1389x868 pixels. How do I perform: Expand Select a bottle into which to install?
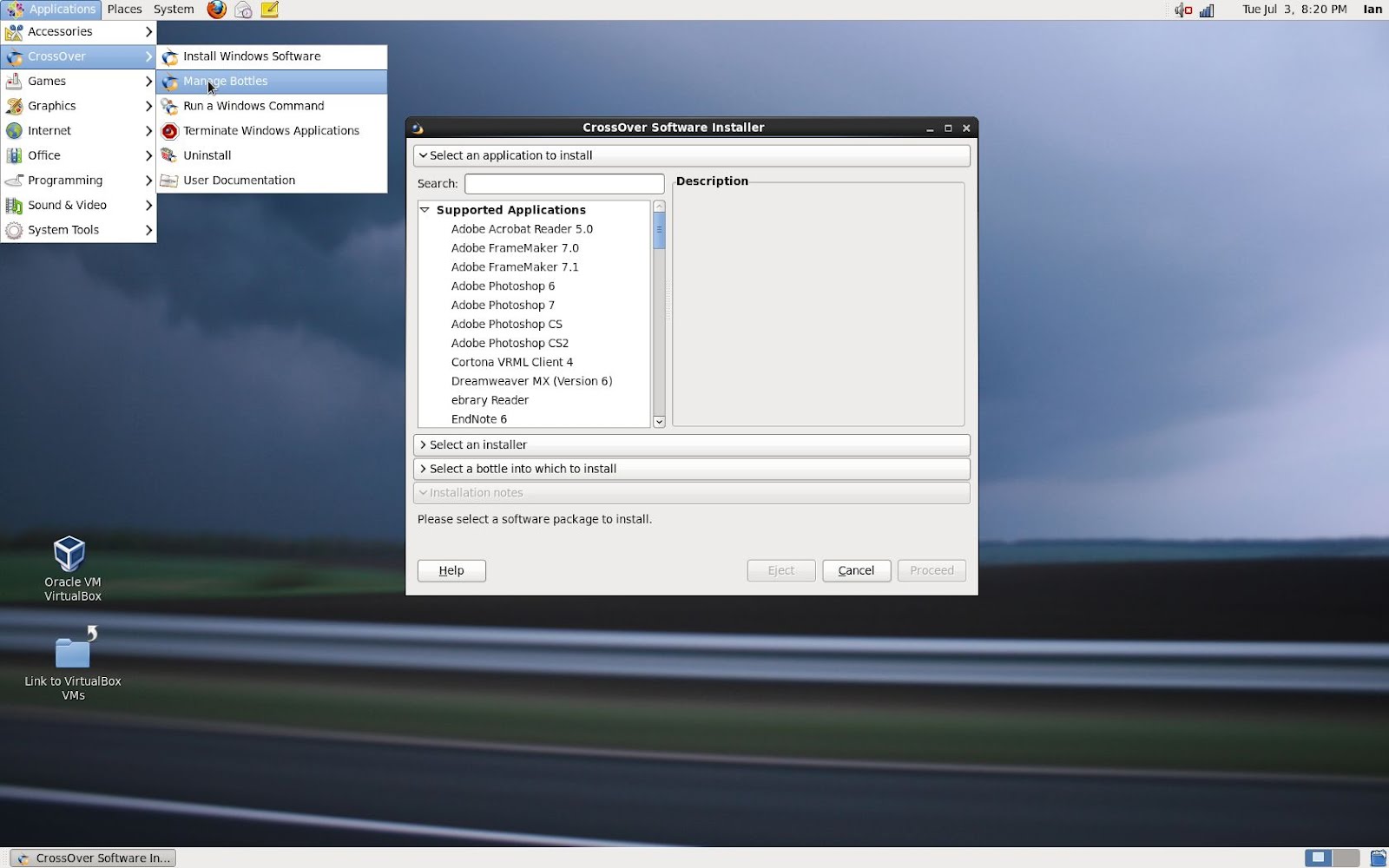pos(692,469)
